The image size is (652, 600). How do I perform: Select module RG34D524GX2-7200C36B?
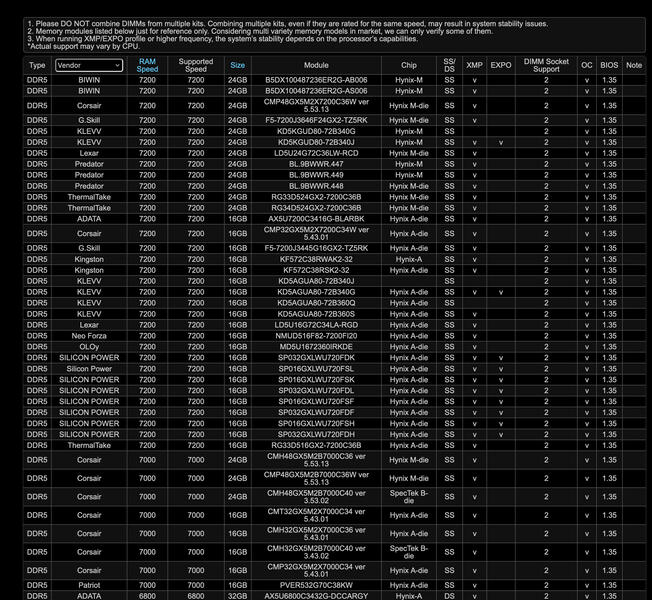pyautogui.click(x=316, y=208)
